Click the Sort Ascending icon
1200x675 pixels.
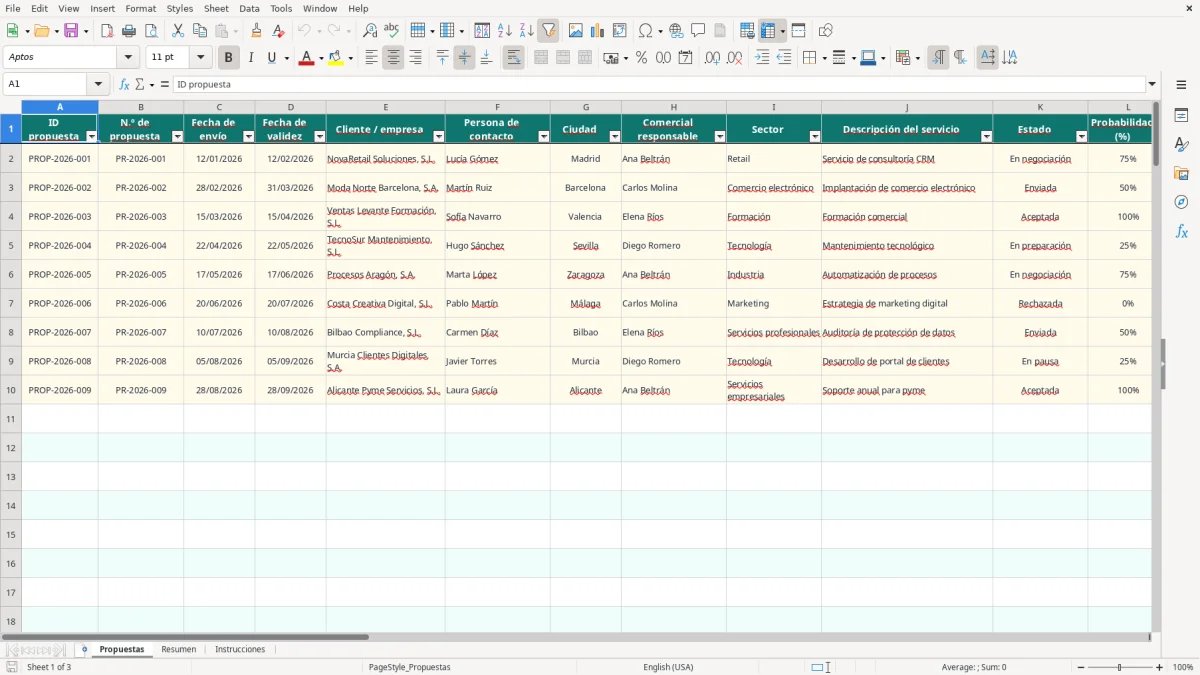(505, 31)
